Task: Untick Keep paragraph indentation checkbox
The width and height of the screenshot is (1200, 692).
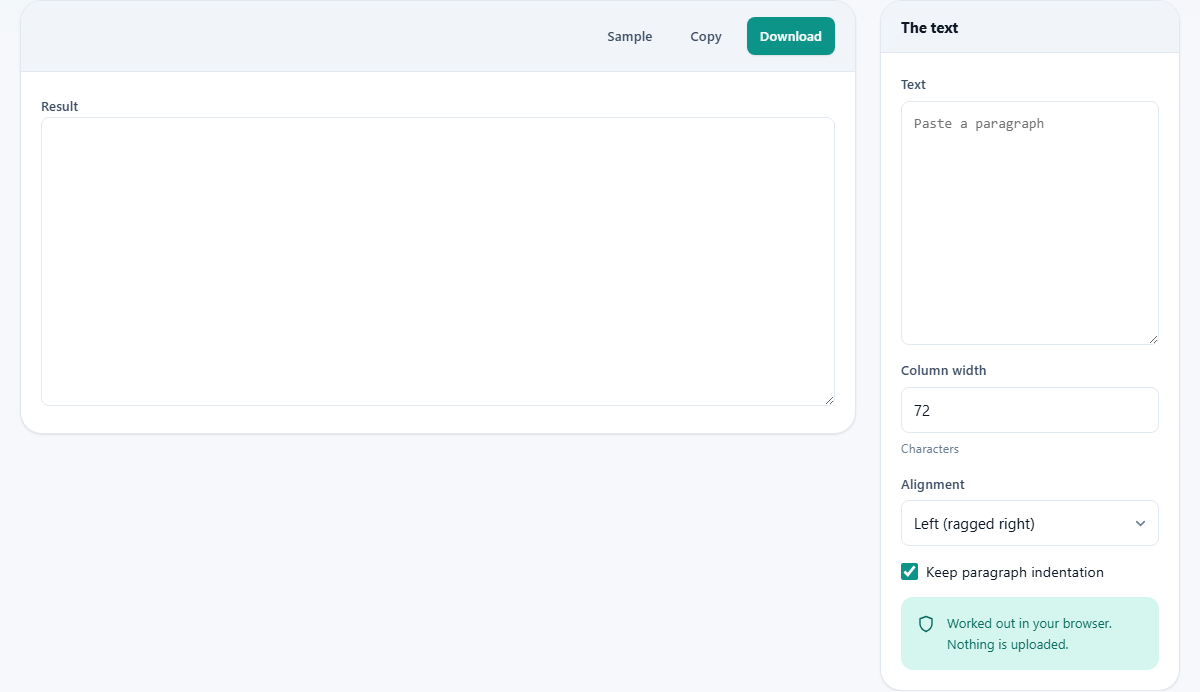Action: [x=910, y=572]
